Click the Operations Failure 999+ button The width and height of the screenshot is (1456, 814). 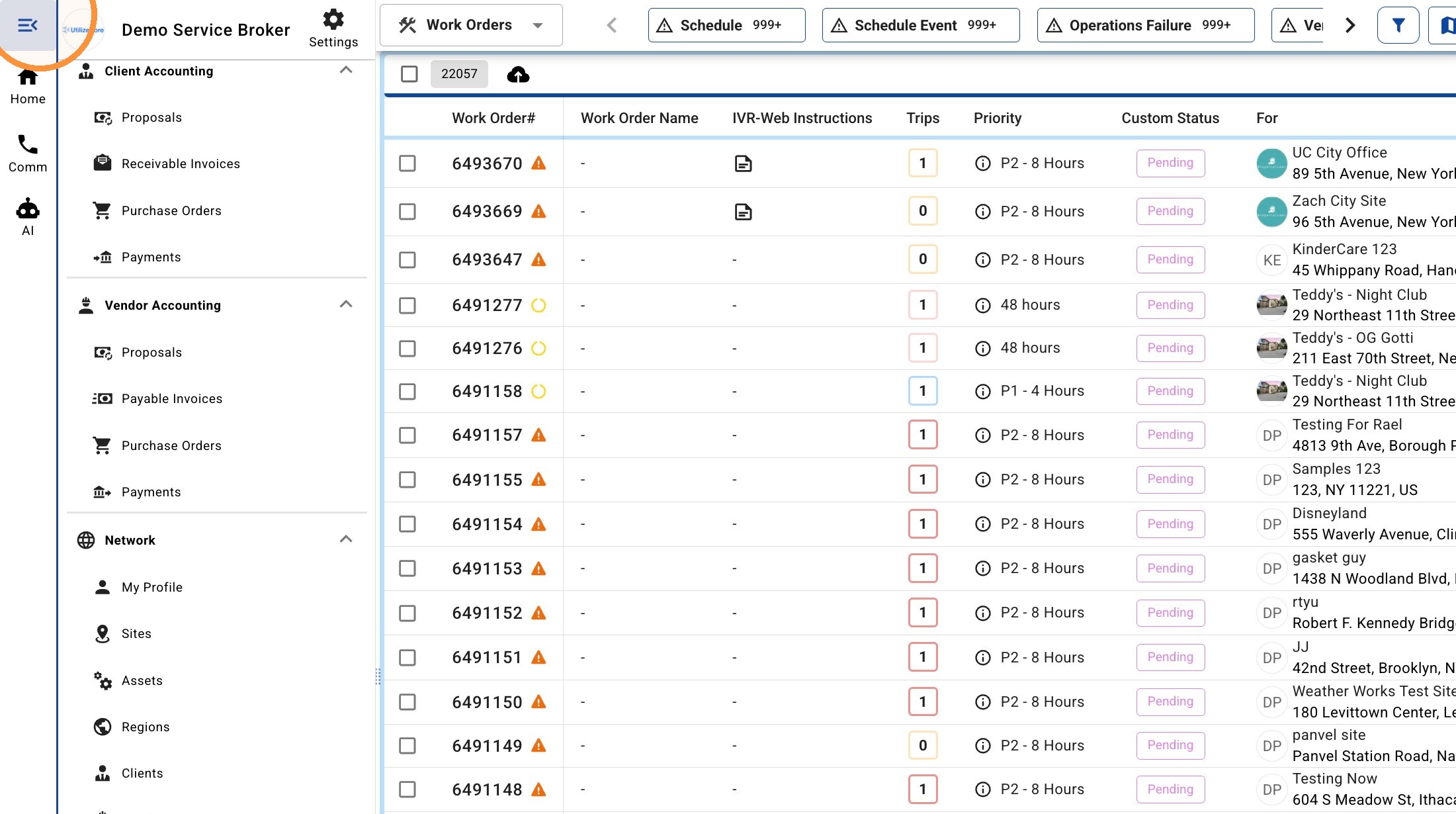[1146, 25]
